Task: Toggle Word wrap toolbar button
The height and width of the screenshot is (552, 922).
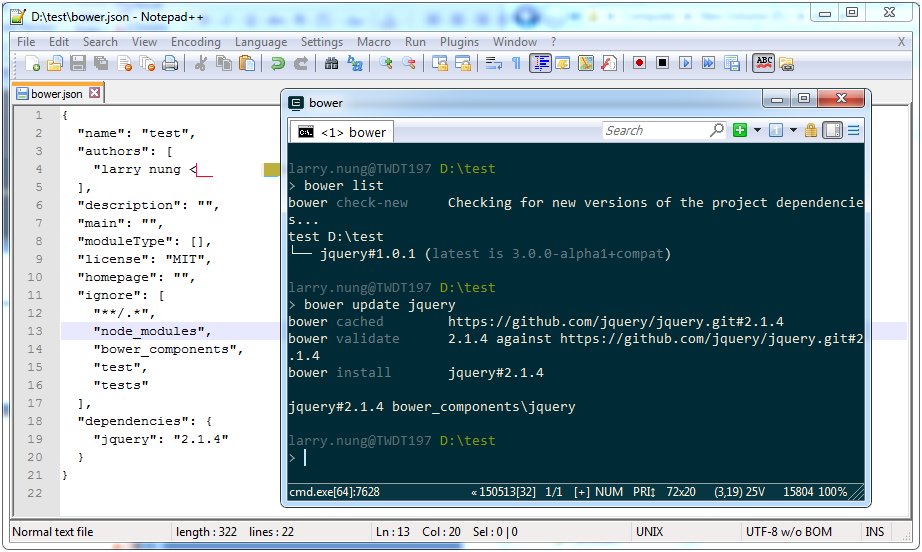Action: click(x=493, y=63)
